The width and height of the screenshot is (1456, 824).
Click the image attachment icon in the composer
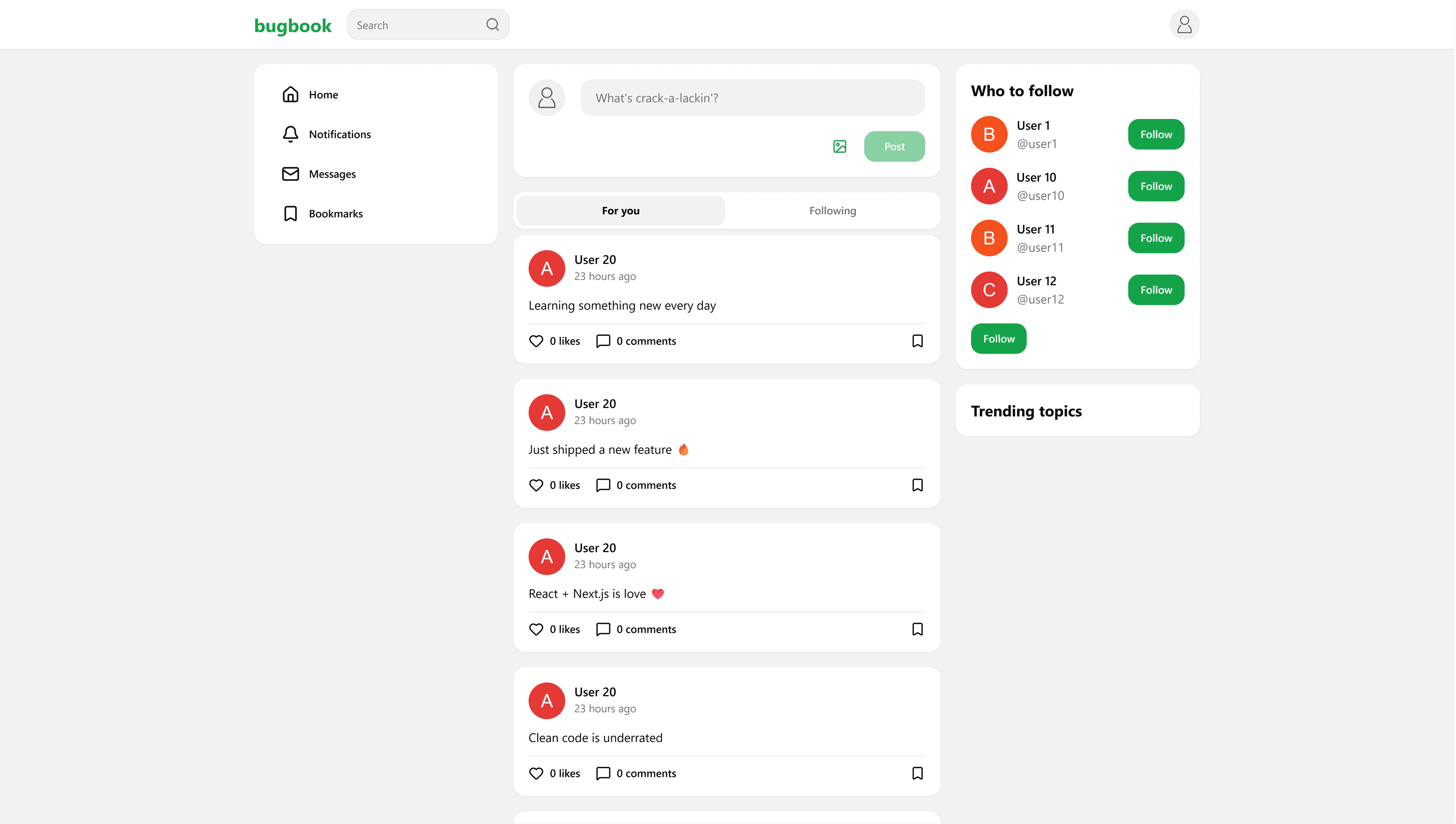coord(839,146)
